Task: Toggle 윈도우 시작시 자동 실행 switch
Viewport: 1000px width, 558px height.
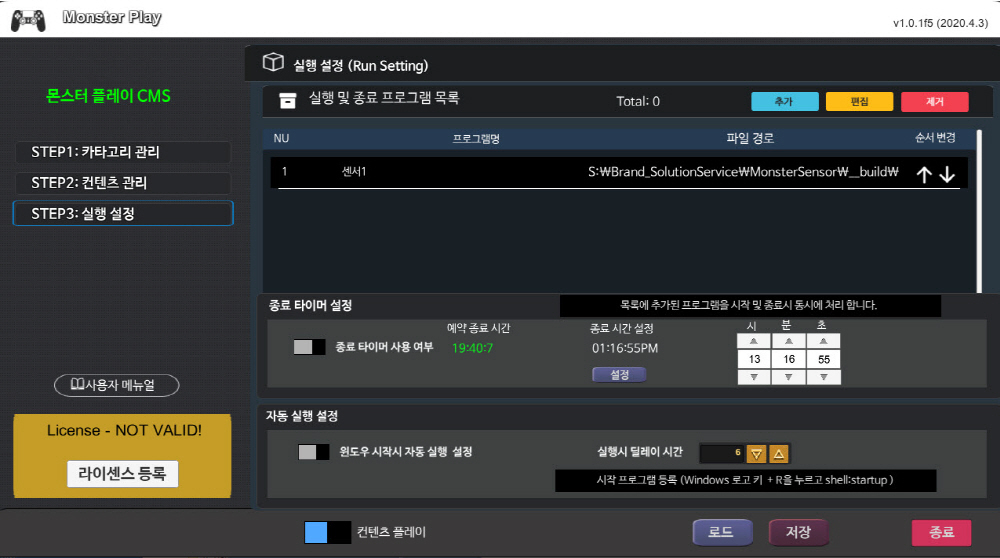Action: click(x=314, y=452)
